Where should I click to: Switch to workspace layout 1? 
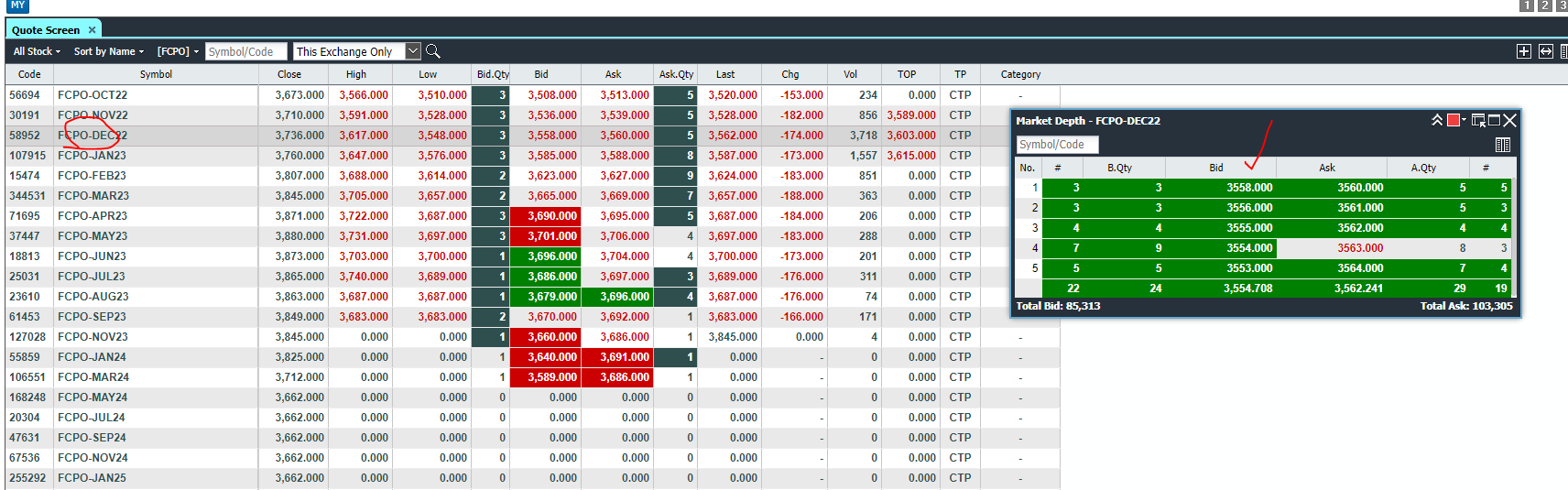click(x=1527, y=5)
